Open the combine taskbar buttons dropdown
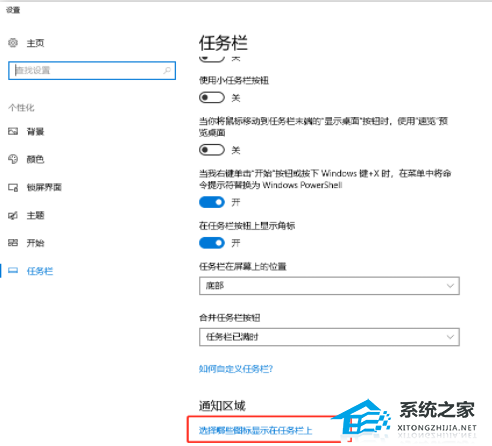 (x=329, y=337)
